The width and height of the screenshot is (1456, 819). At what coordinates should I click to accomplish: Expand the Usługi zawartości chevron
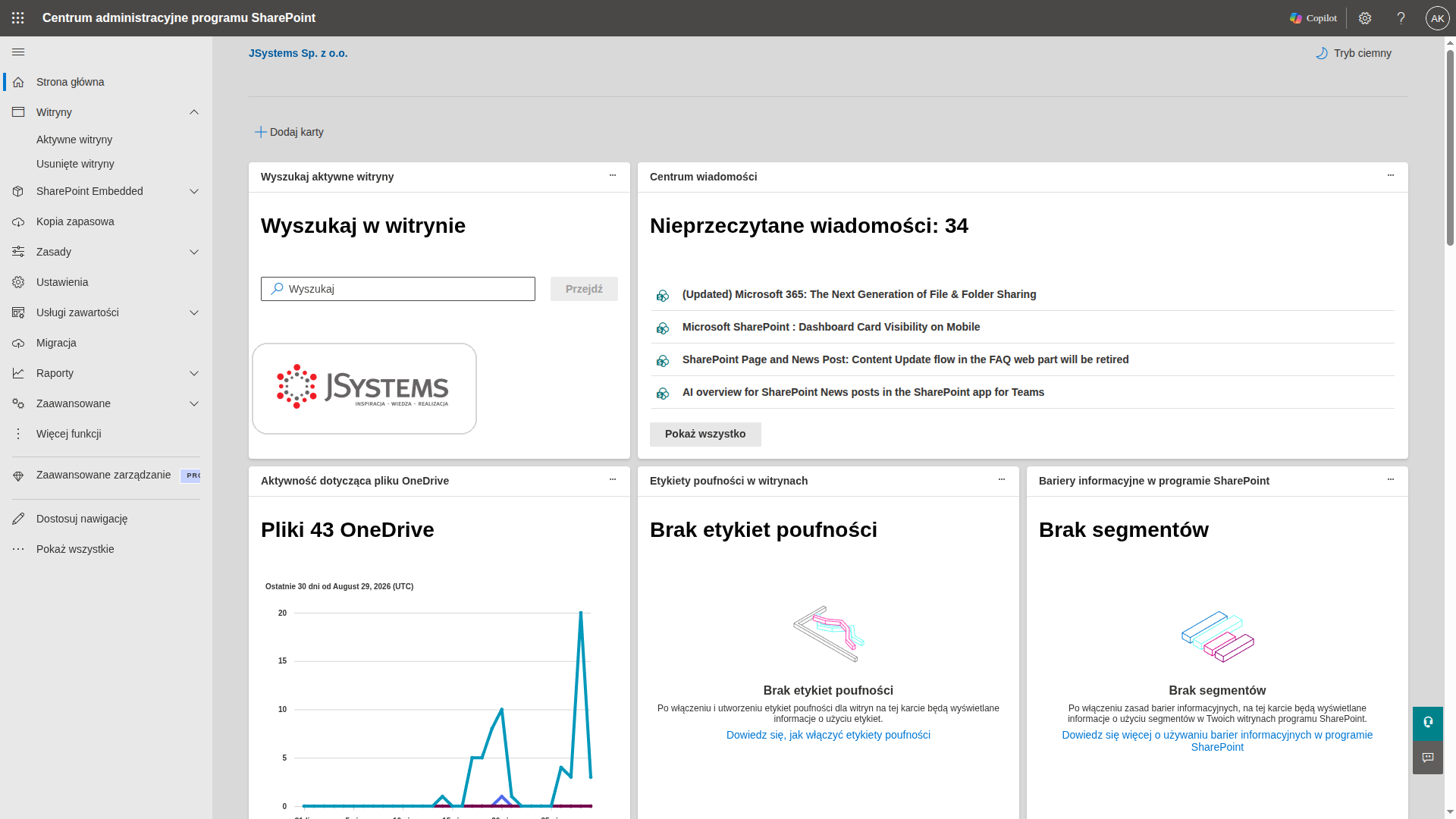point(194,312)
